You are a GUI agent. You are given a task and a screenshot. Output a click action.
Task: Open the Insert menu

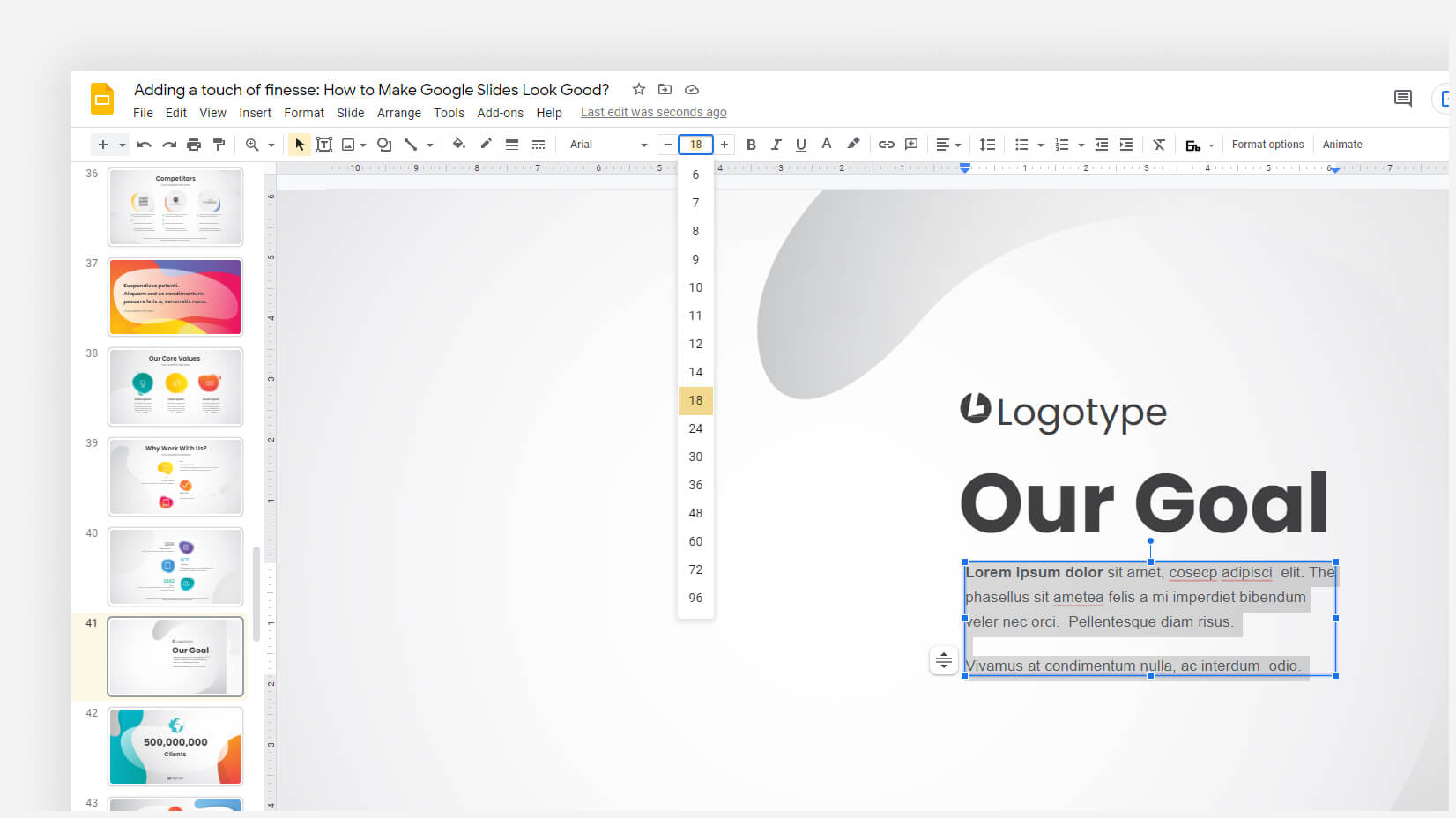(255, 112)
